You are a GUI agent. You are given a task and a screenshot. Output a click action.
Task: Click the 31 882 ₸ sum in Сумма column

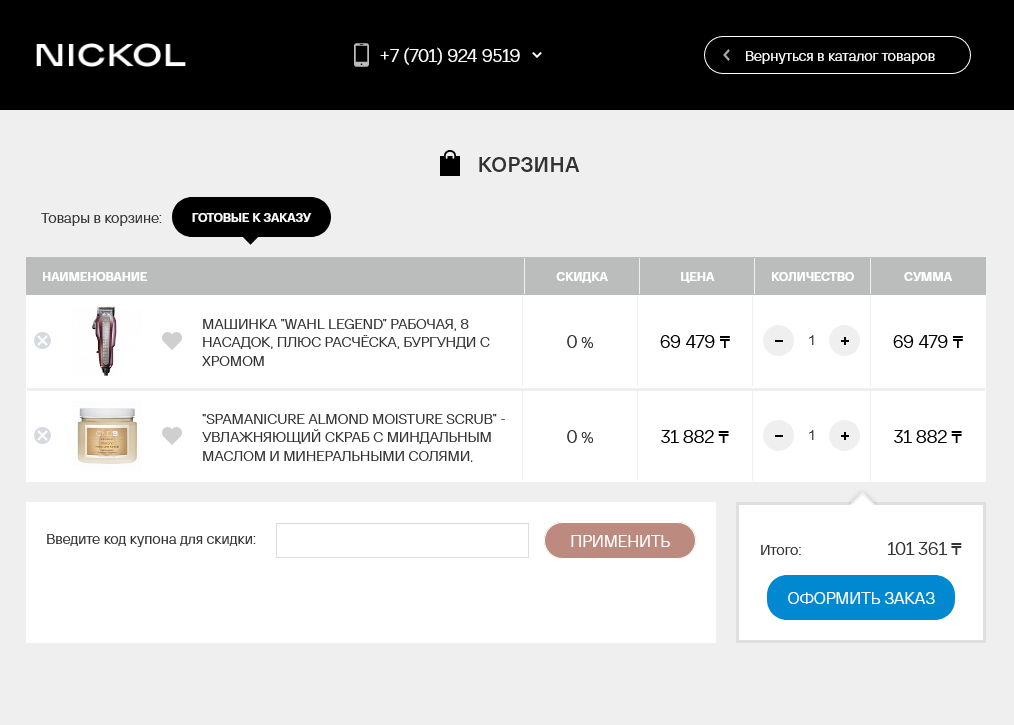tap(927, 437)
